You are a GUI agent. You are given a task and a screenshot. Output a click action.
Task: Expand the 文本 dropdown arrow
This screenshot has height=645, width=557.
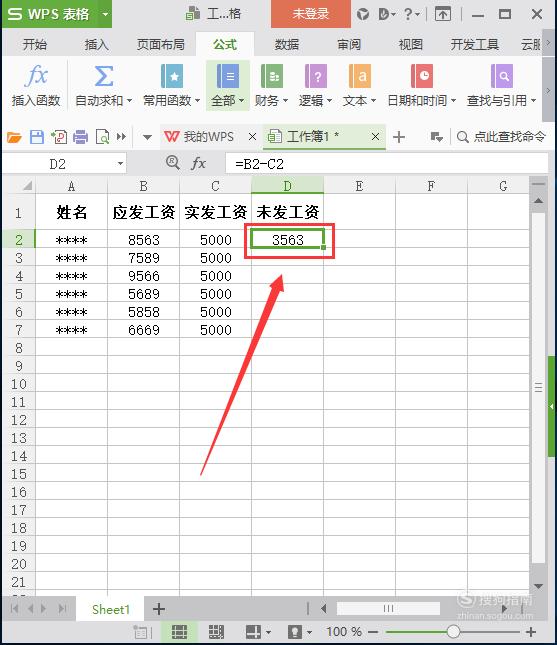[x=373, y=100]
